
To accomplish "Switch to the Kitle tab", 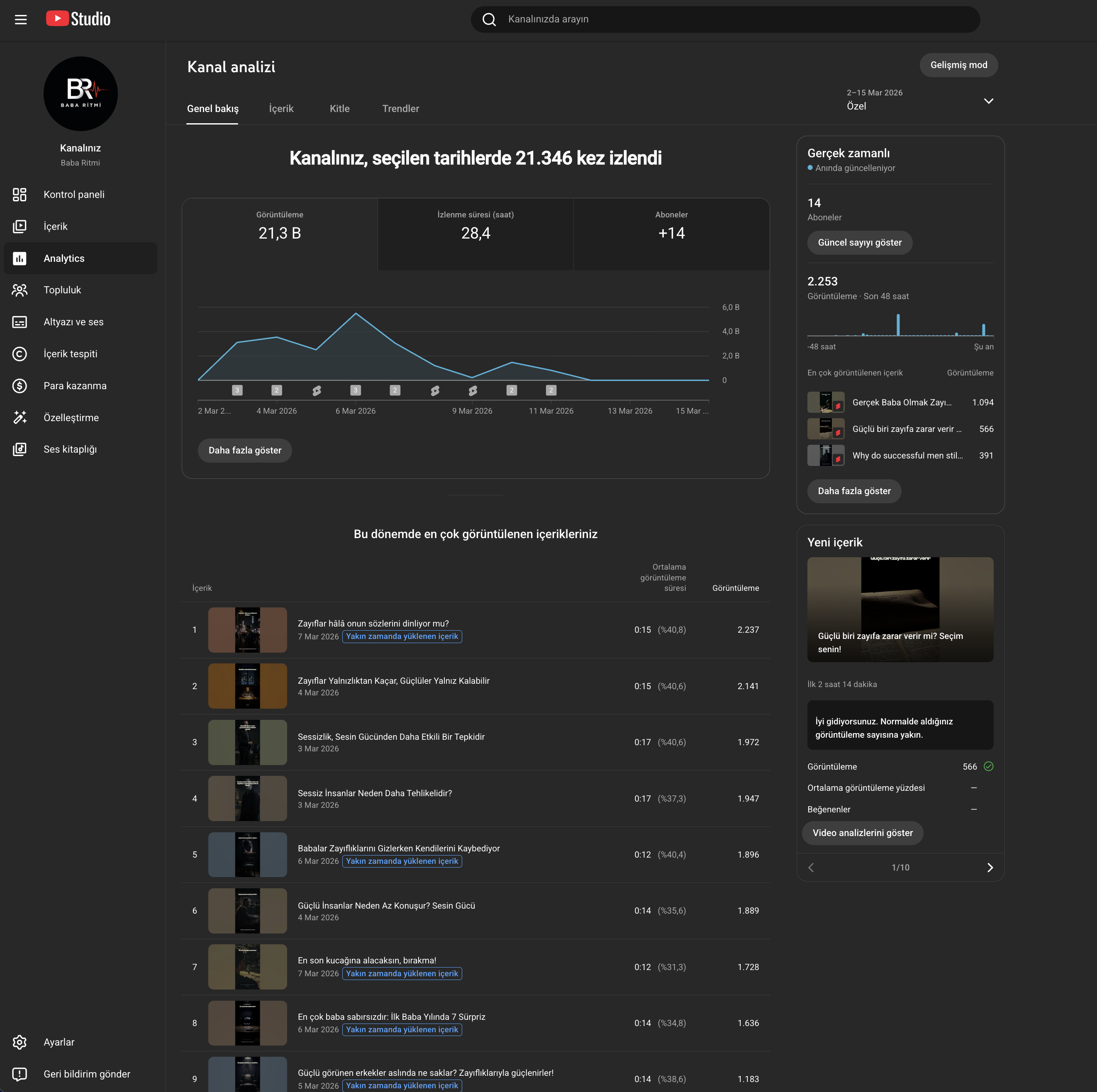I will [339, 108].
